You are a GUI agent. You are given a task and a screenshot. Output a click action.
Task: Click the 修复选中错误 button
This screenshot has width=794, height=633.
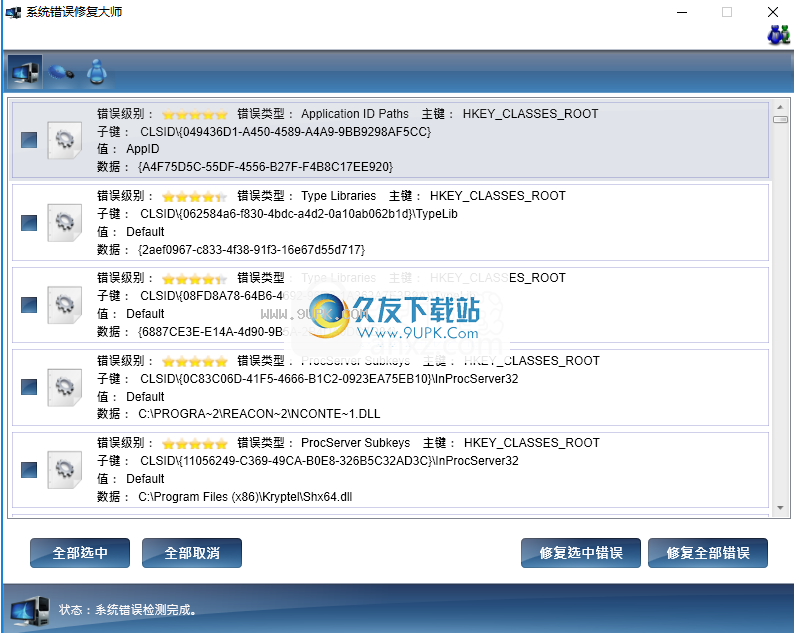tap(581, 553)
